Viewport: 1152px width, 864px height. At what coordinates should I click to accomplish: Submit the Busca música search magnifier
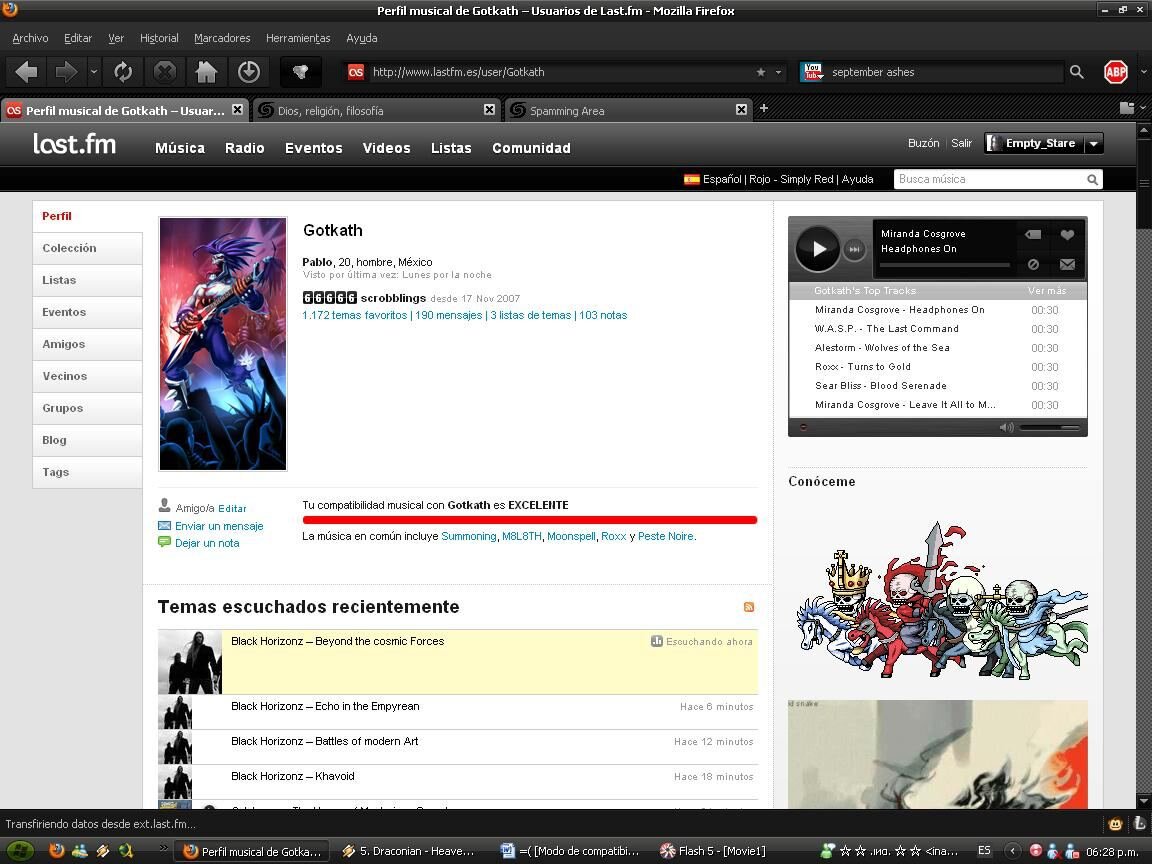[x=1092, y=179]
